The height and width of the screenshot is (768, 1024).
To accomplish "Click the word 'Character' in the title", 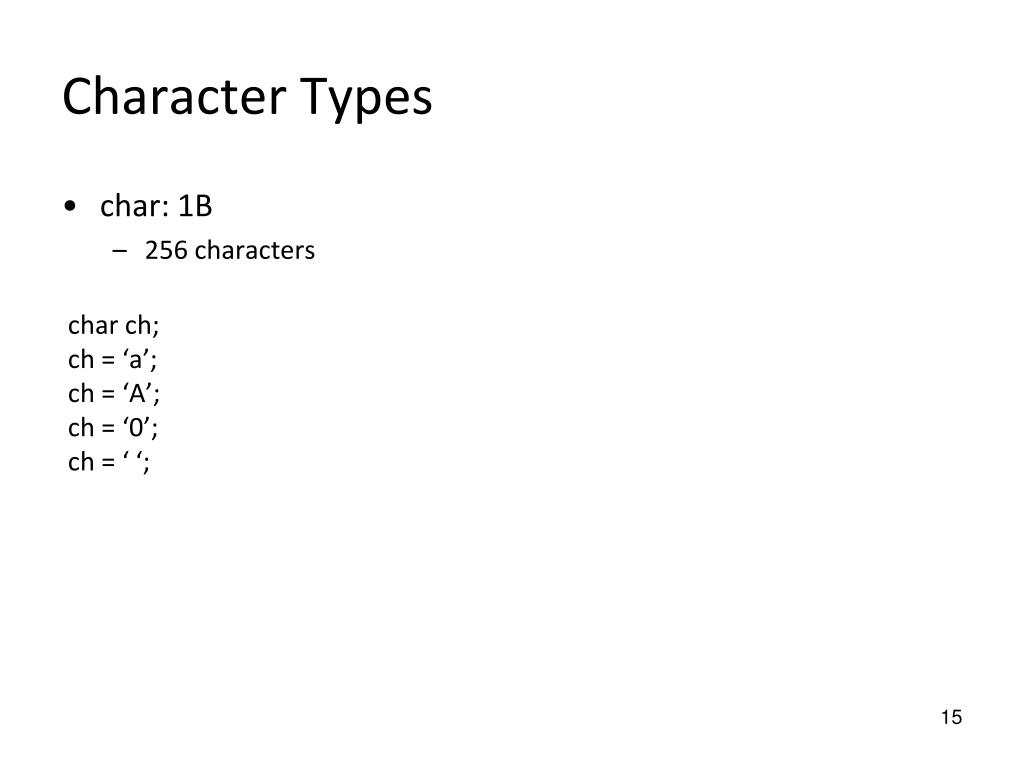I will pos(174,97).
